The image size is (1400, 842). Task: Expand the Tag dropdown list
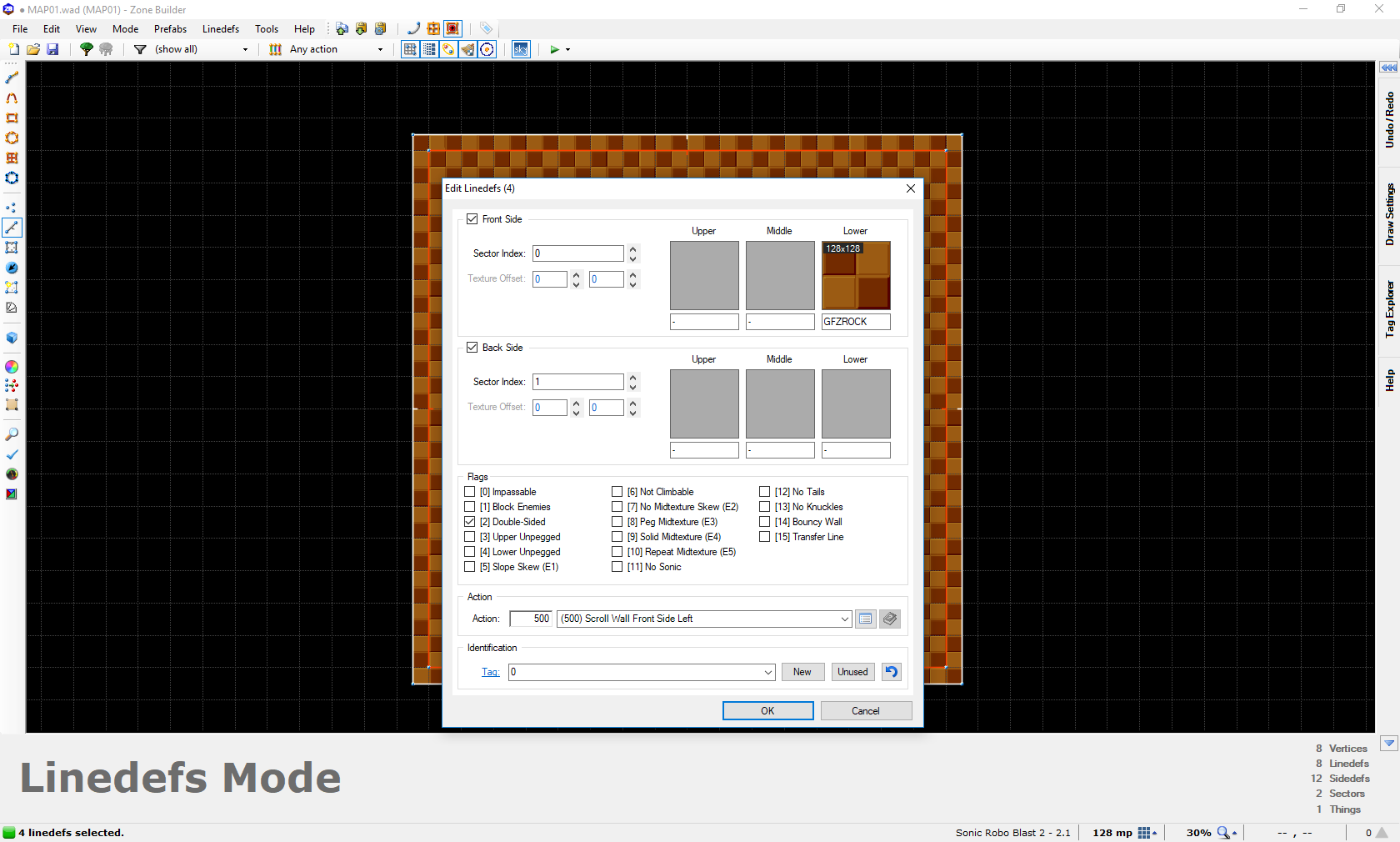(767, 672)
